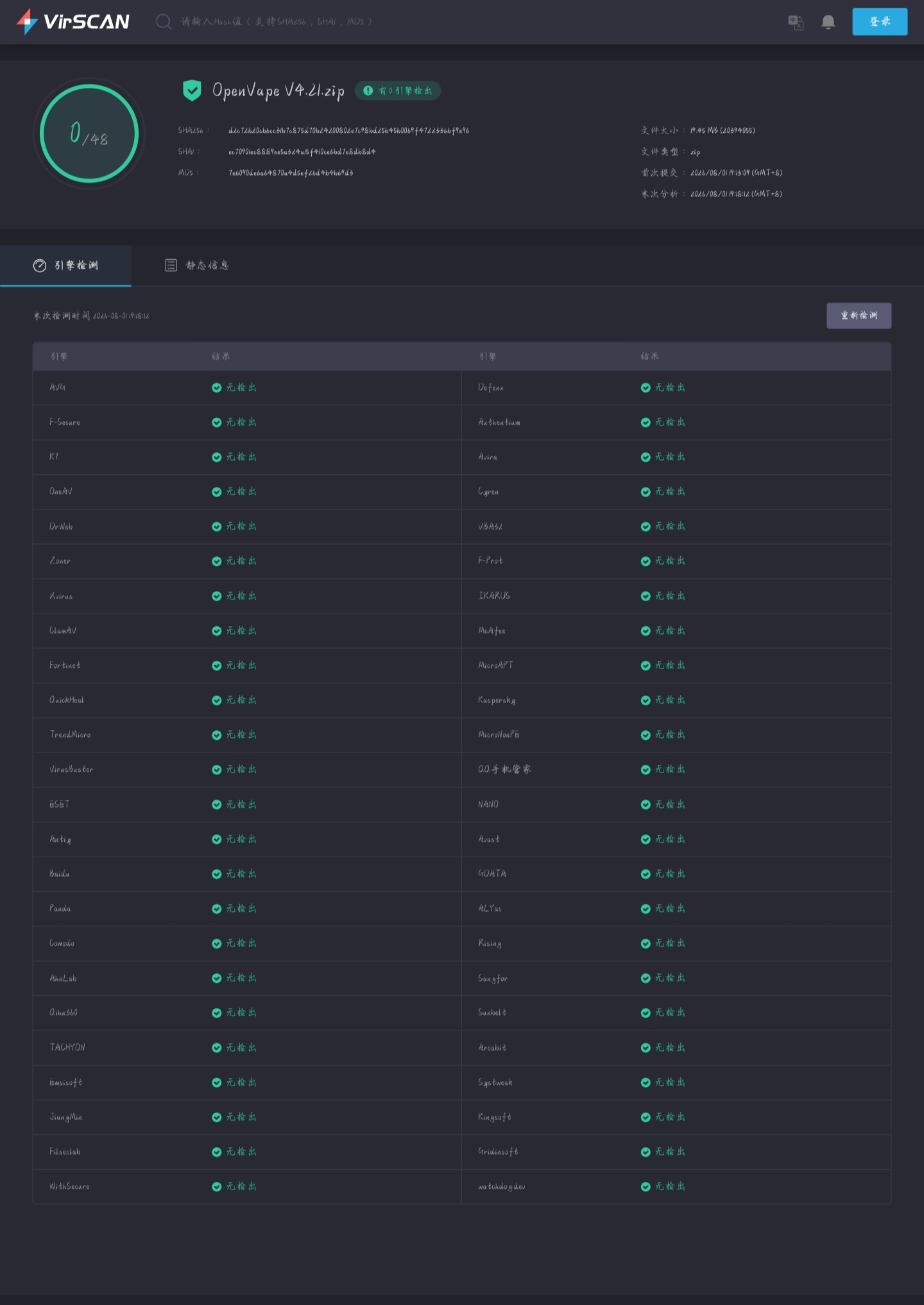Viewport: 924px width, 1305px height.
Task: Click the green check icon in K7 row
Action: pos(217,457)
